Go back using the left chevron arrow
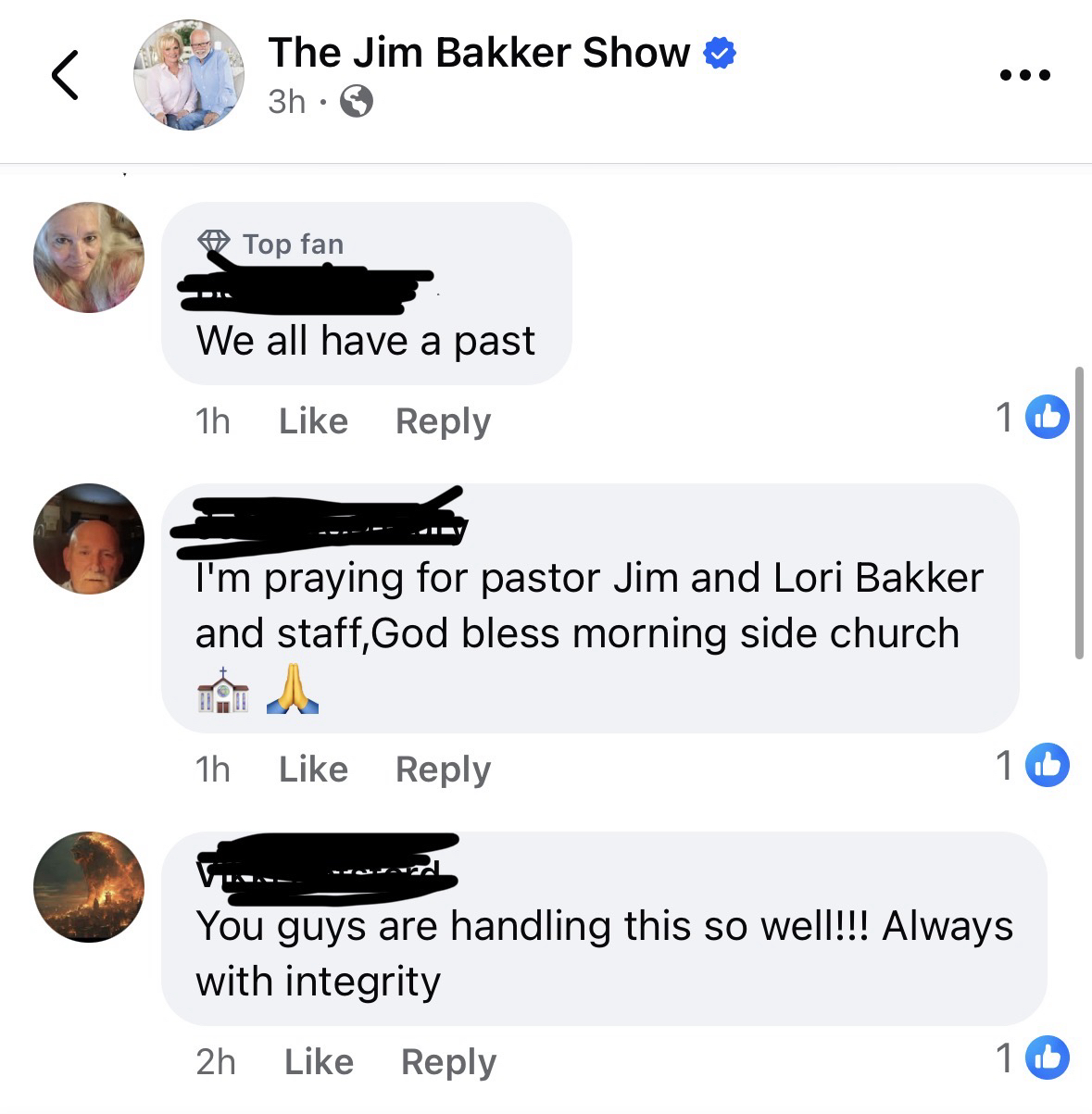The image size is (1092, 1114). [65, 75]
